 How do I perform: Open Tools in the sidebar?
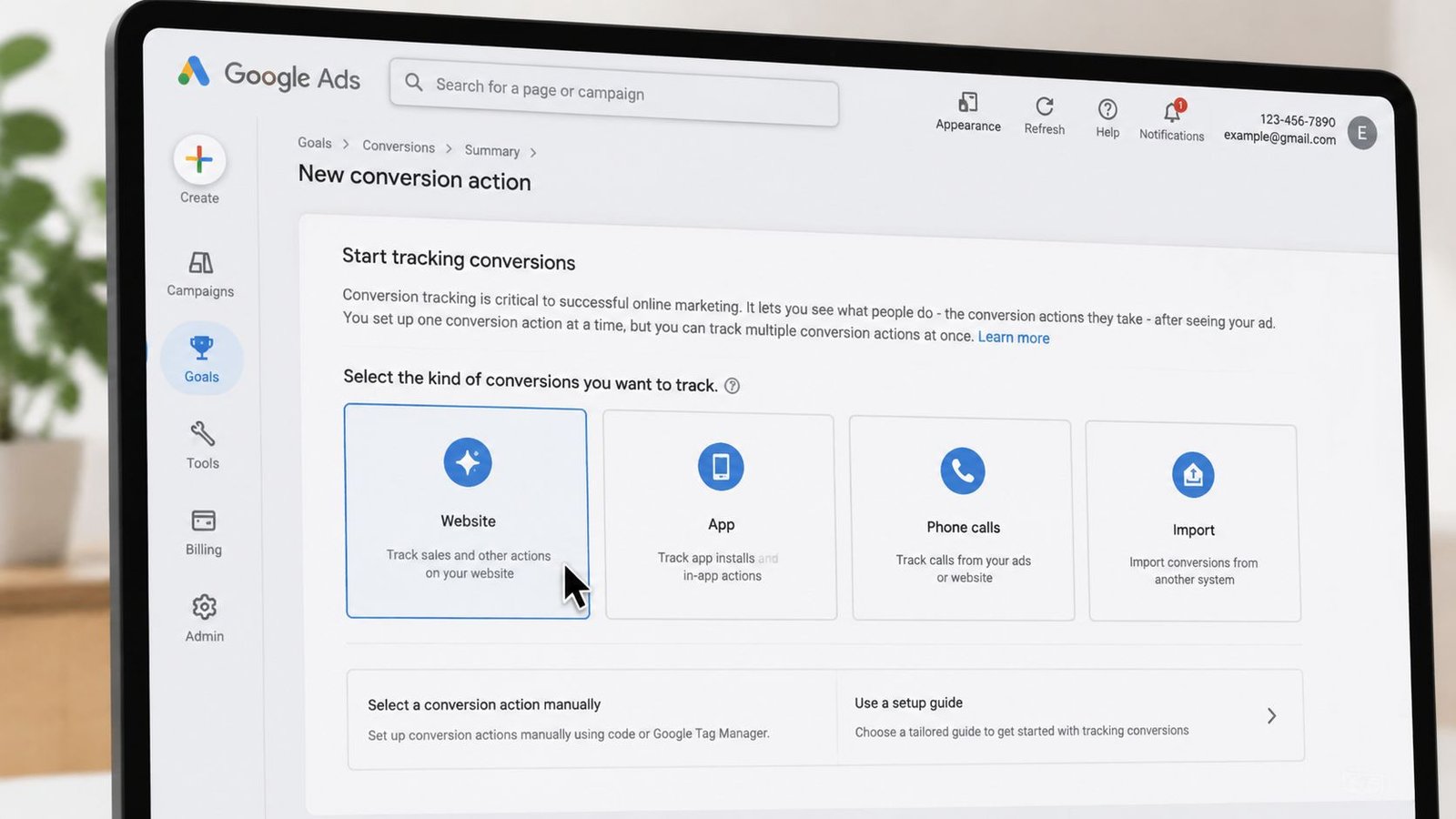coord(202,445)
